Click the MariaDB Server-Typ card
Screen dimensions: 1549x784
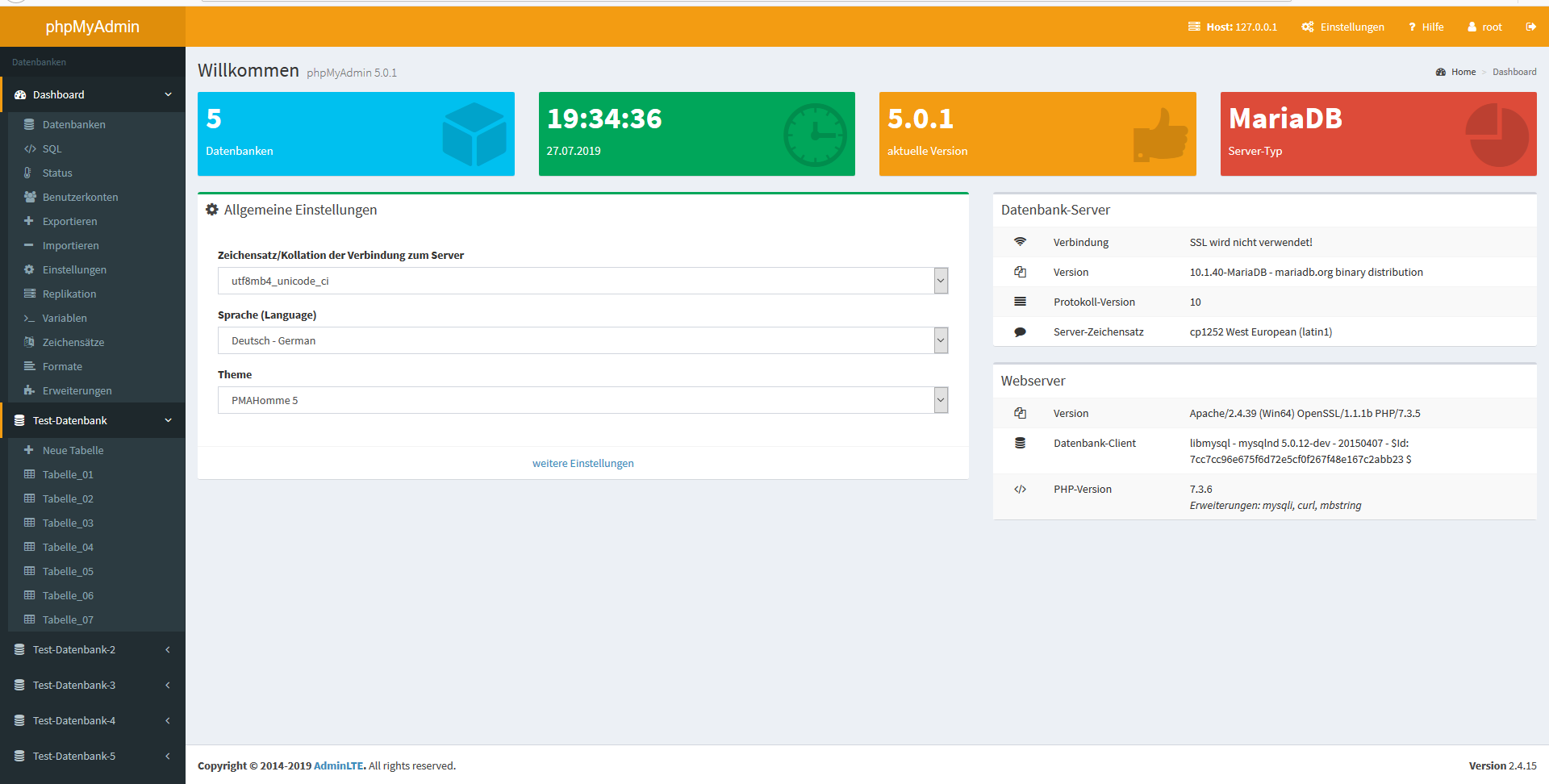[x=1378, y=134]
